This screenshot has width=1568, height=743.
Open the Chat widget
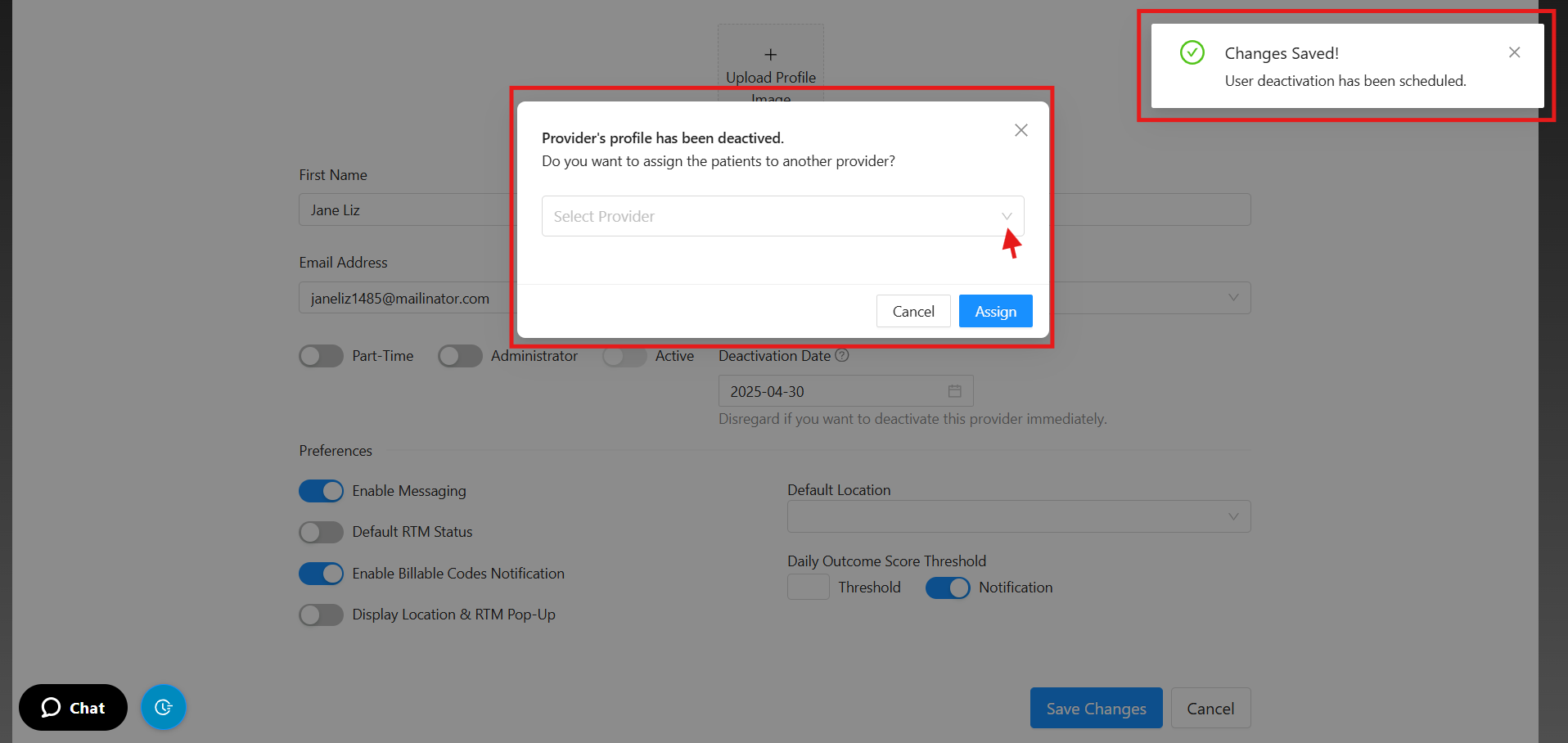(74, 708)
